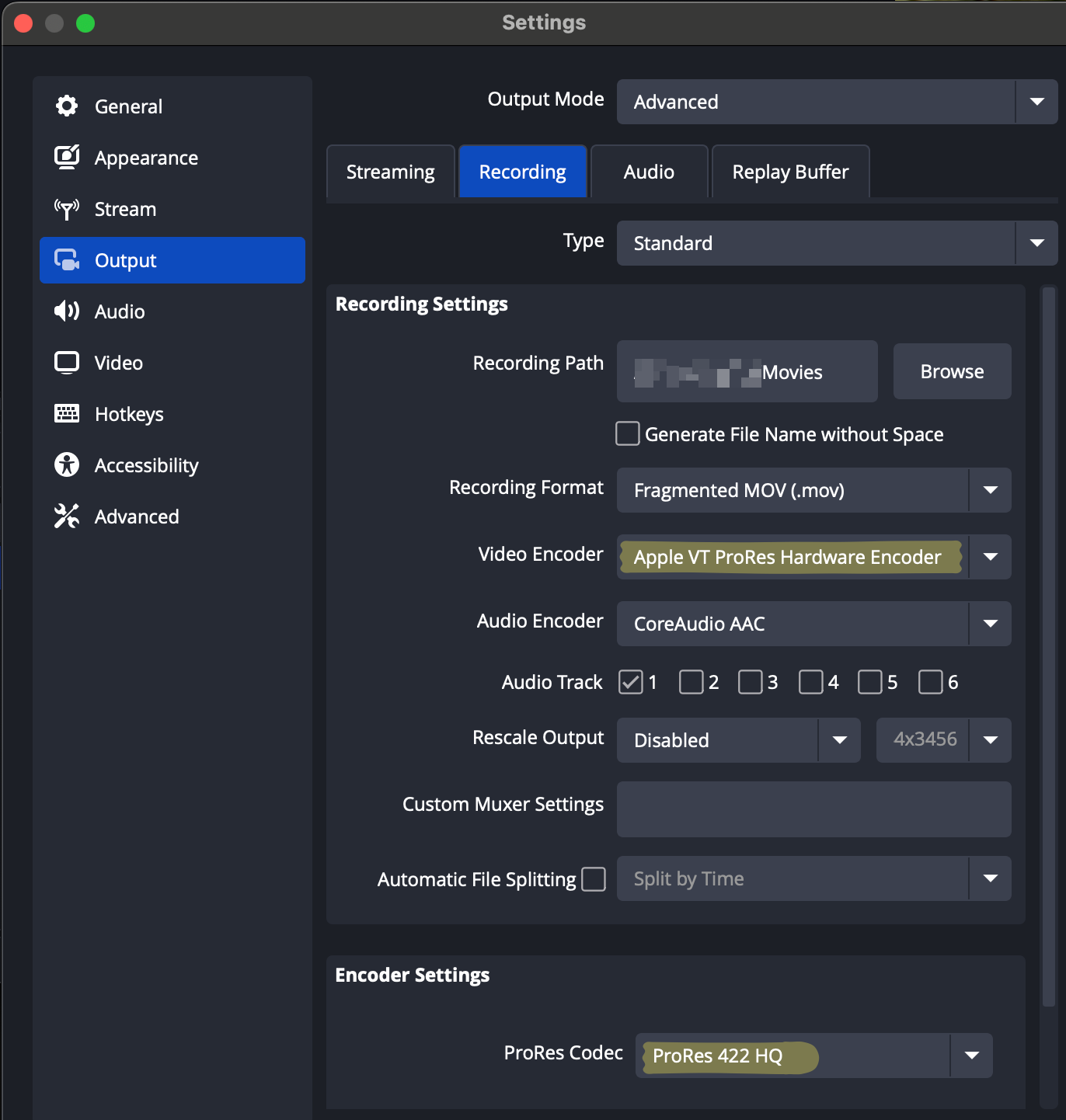Check audio track 2 box
The height and width of the screenshot is (1120, 1066).
691,682
